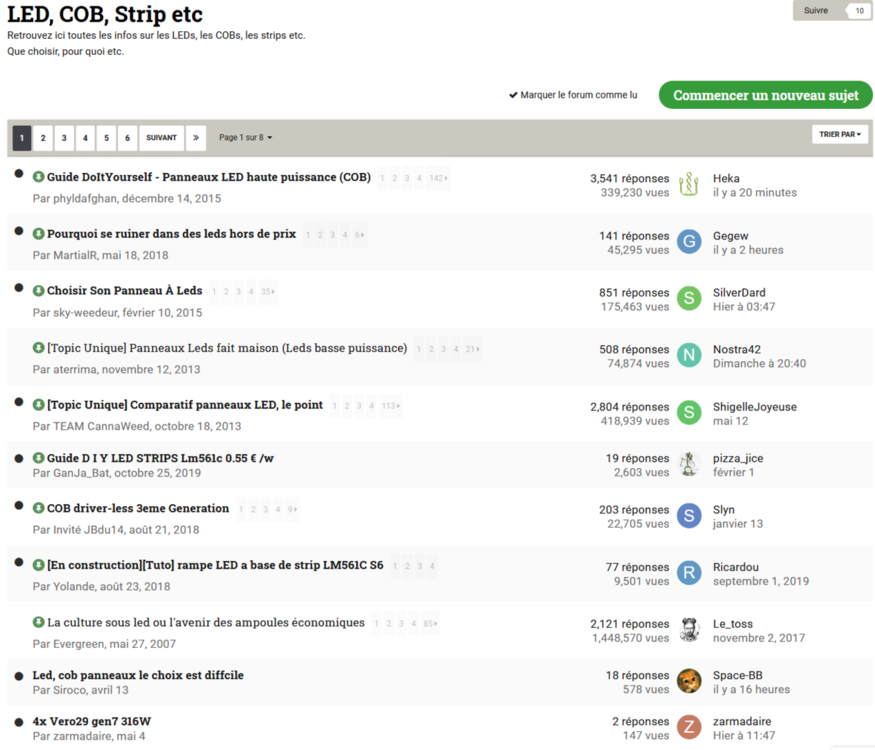Go to forum page 2
Screen dimensions: 875x750
coord(43,138)
